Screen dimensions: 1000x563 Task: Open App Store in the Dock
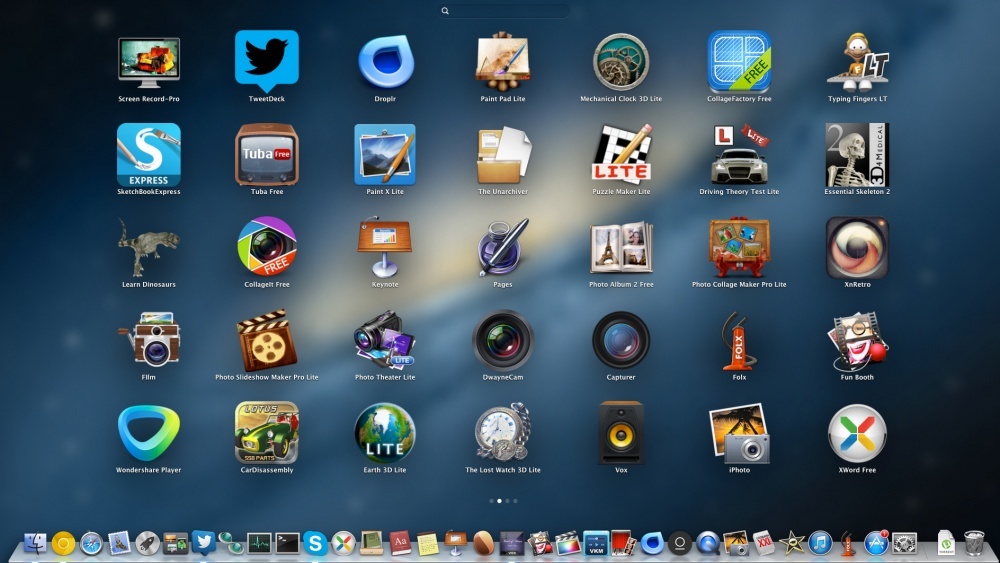point(876,543)
